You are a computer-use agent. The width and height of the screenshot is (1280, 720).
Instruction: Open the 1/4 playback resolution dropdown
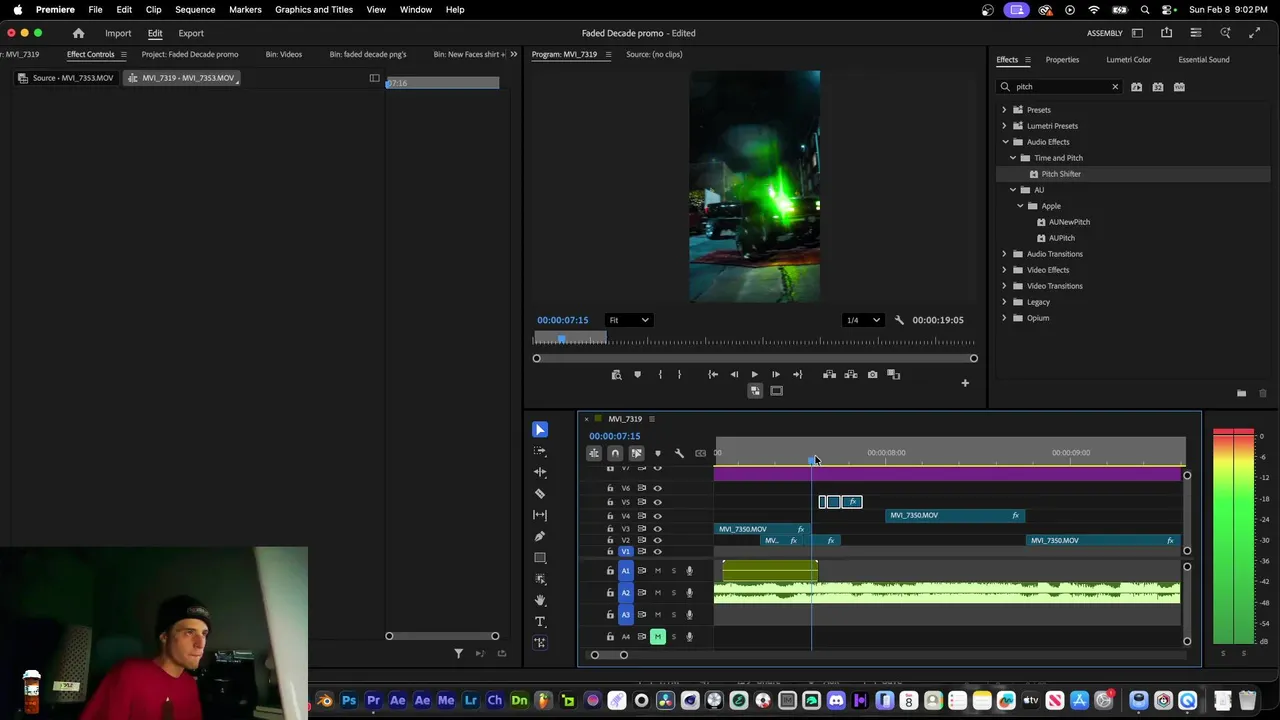[x=863, y=320]
